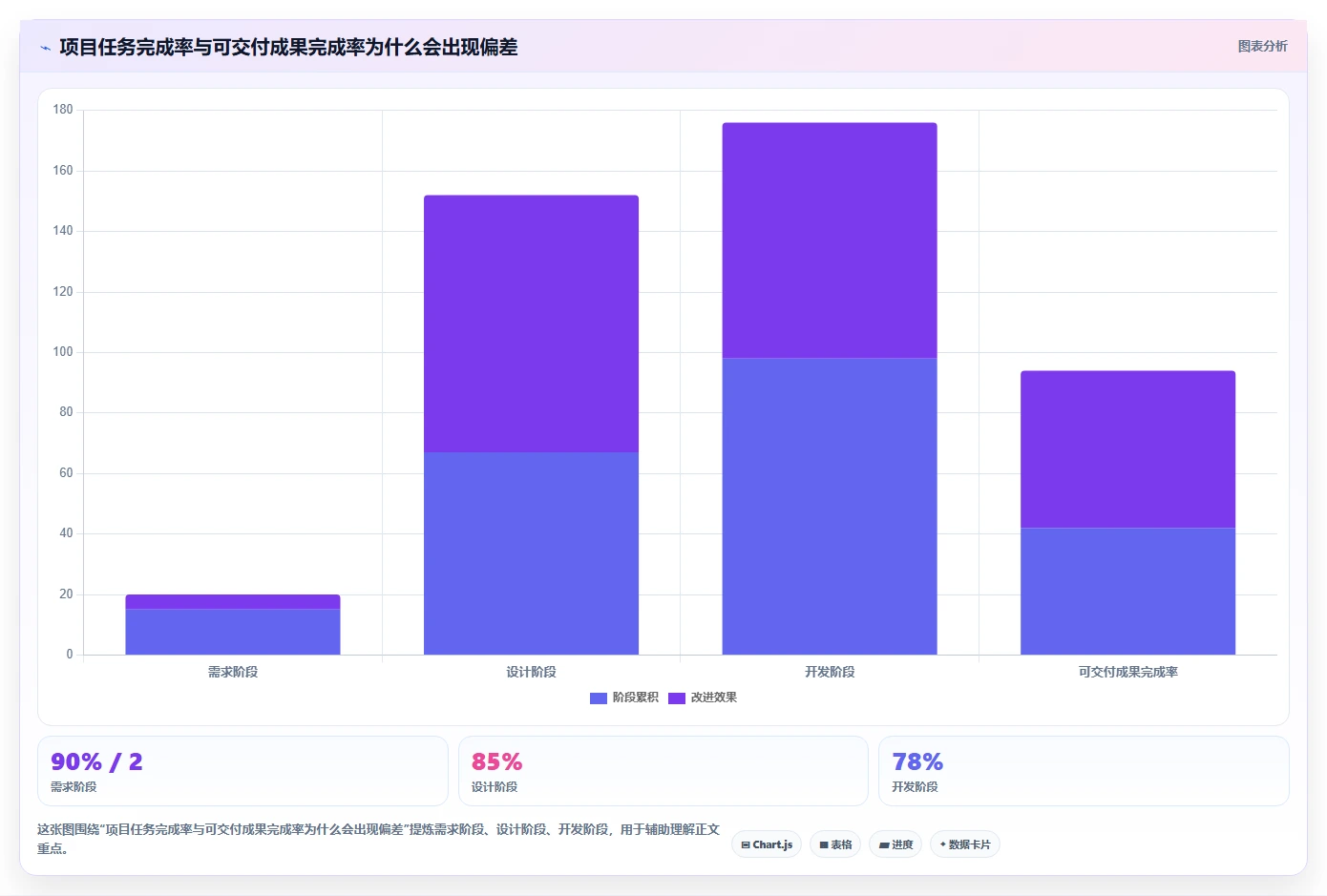1327x896 pixels.
Task: Click the 需求阶段 purple top segment
Action: click(x=233, y=602)
